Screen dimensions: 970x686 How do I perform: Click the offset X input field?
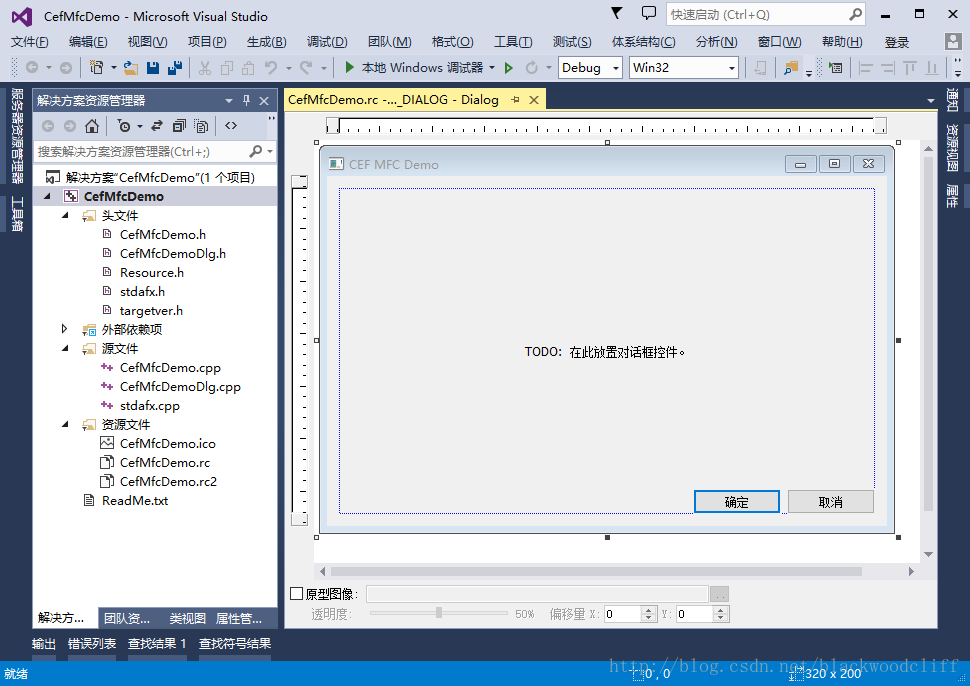tap(623, 614)
